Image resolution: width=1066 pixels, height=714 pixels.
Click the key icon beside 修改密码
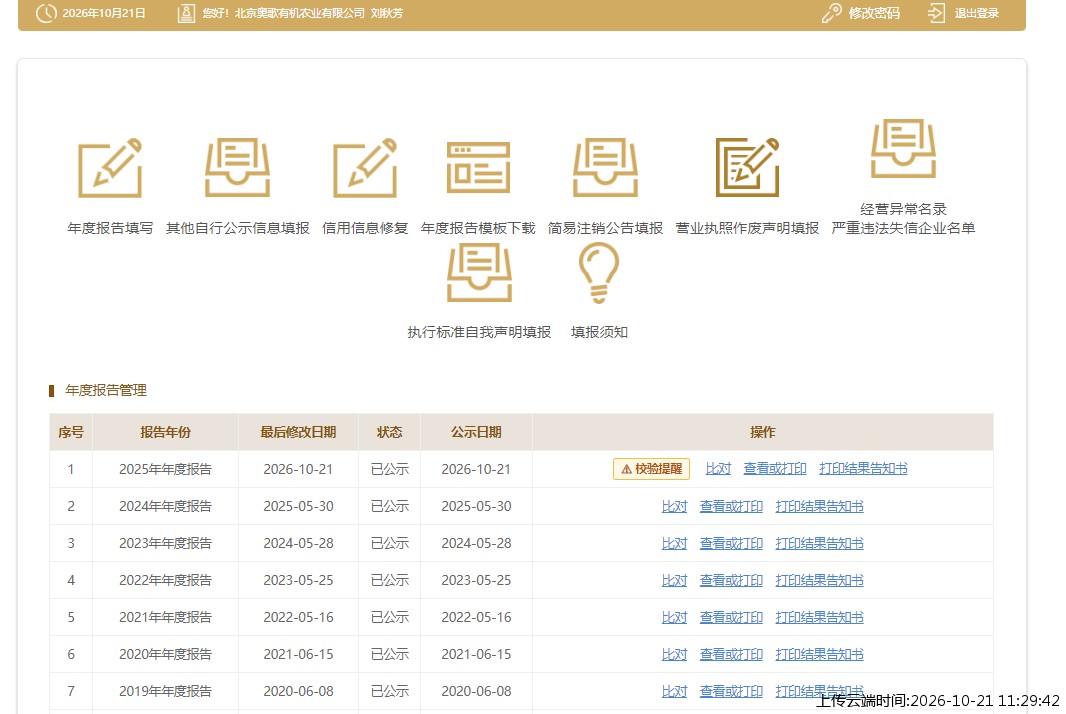[x=831, y=13]
